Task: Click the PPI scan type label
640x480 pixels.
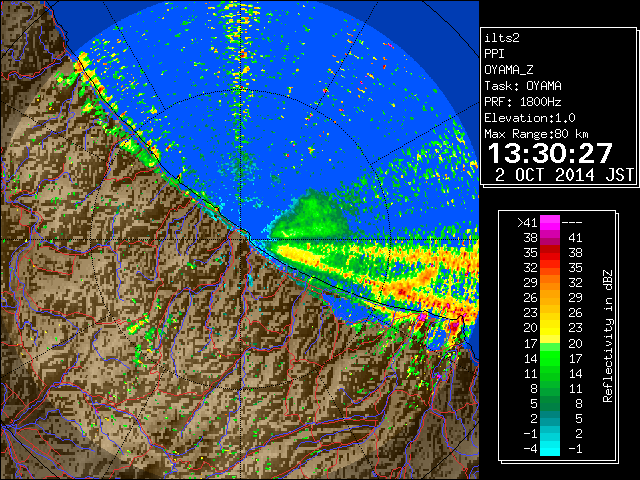Action: click(x=494, y=54)
